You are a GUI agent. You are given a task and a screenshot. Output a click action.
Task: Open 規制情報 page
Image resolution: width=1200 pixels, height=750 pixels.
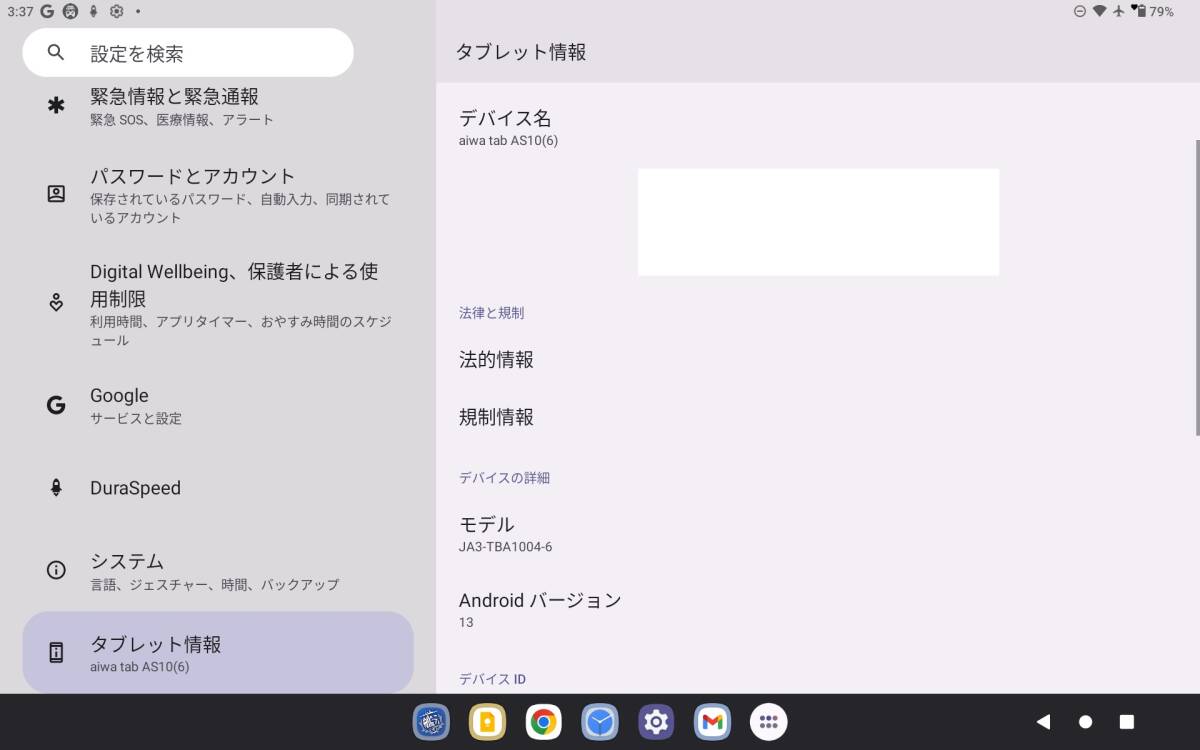[x=816, y=418]
